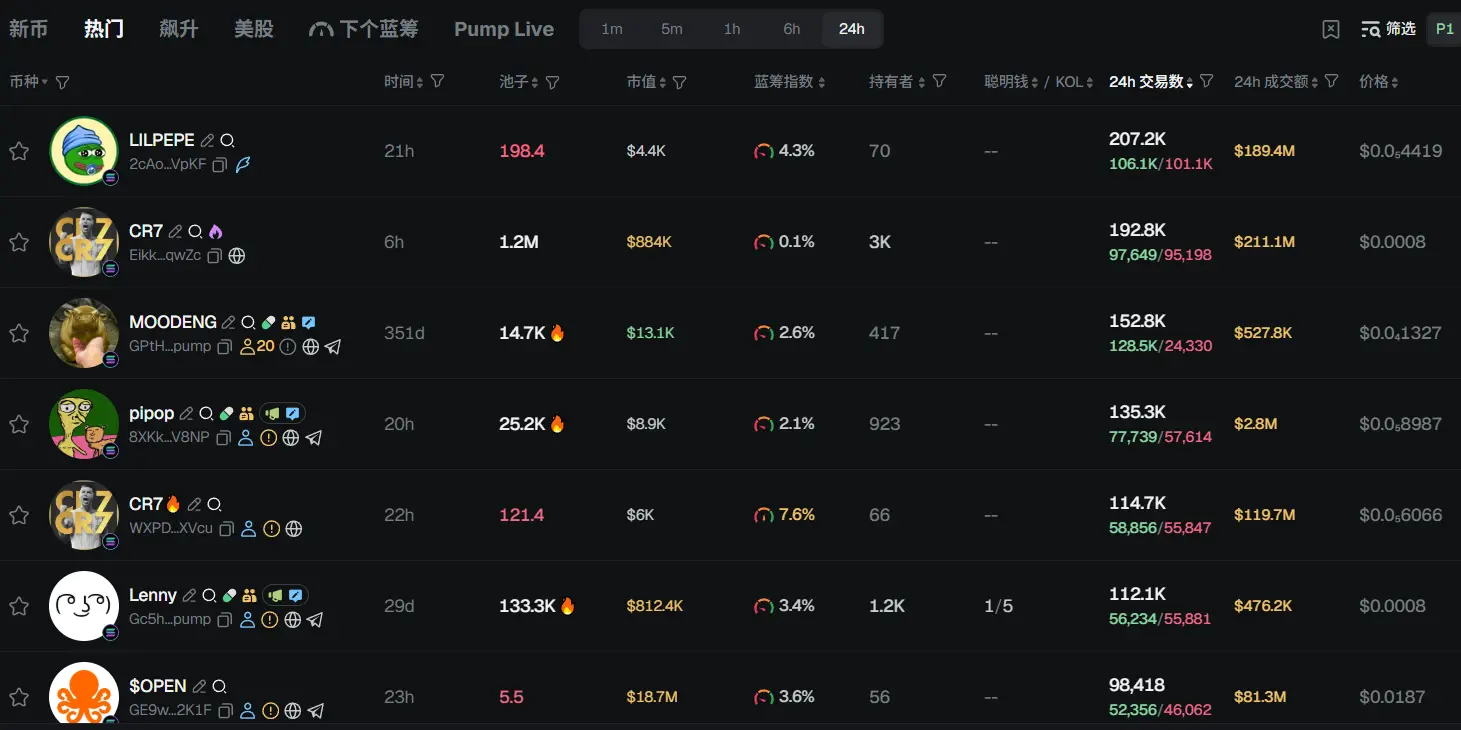Image resolution: width=1461 pixels, height=730 pixels.
Task: Sort the list by 24h 交易数
Action: (x=1151, y=82)
